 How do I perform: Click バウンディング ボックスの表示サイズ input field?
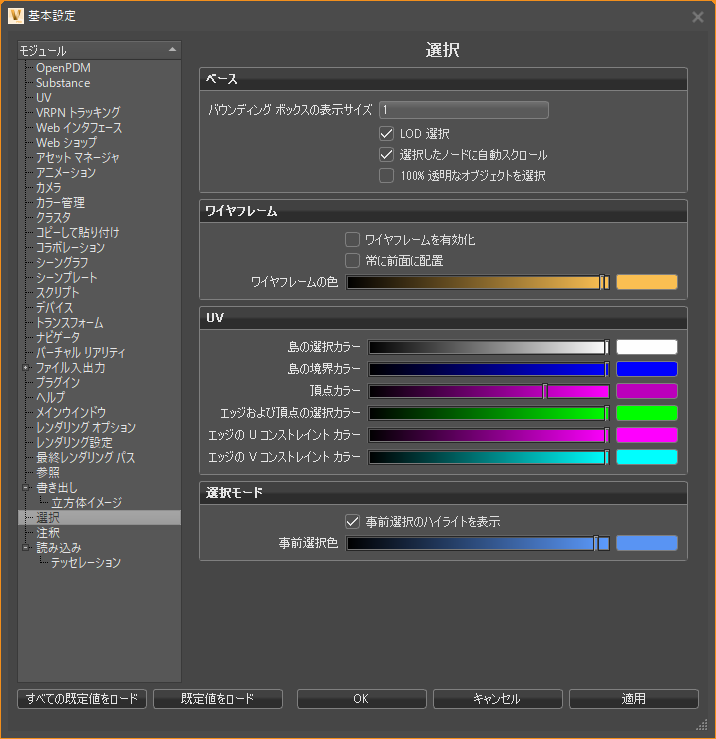tap(464, 110)
